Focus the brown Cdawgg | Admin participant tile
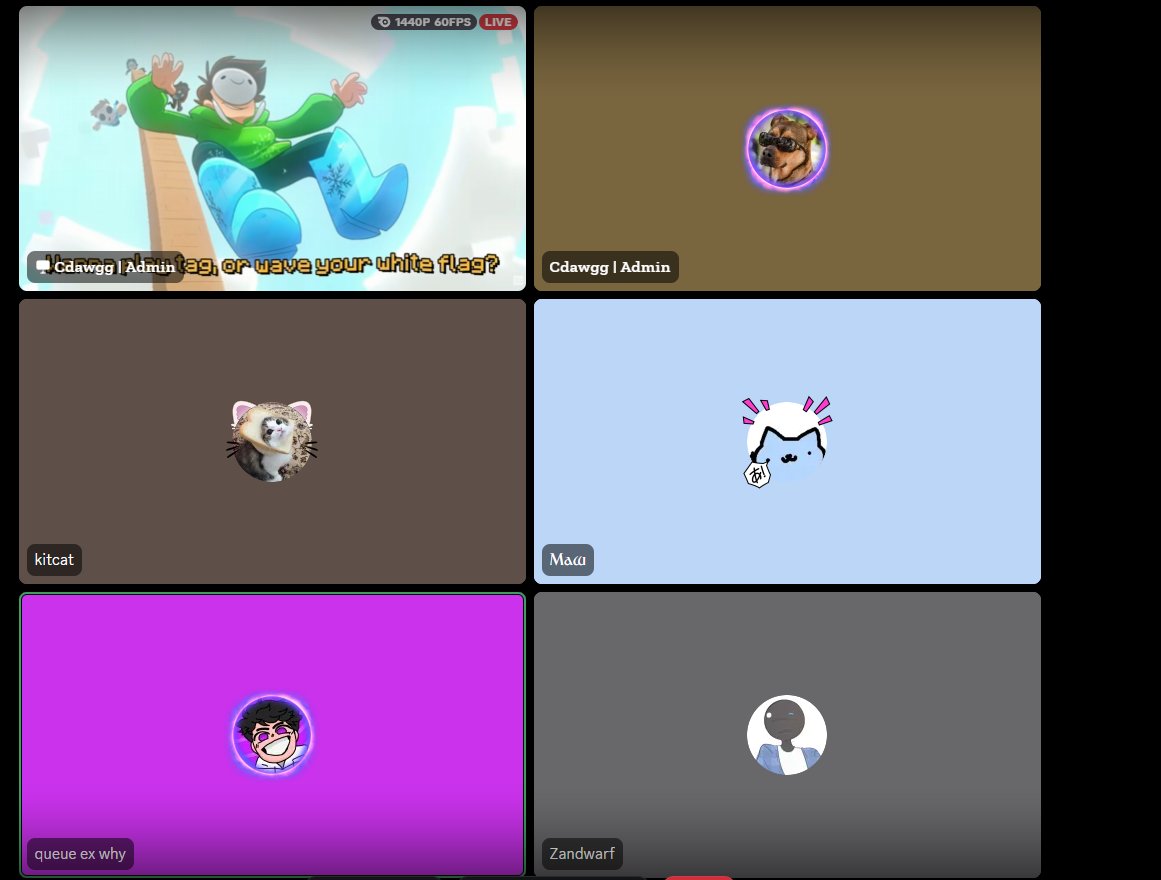This screenshot has width=1161, height=880. pyautogui.click(x=787, y=148)
